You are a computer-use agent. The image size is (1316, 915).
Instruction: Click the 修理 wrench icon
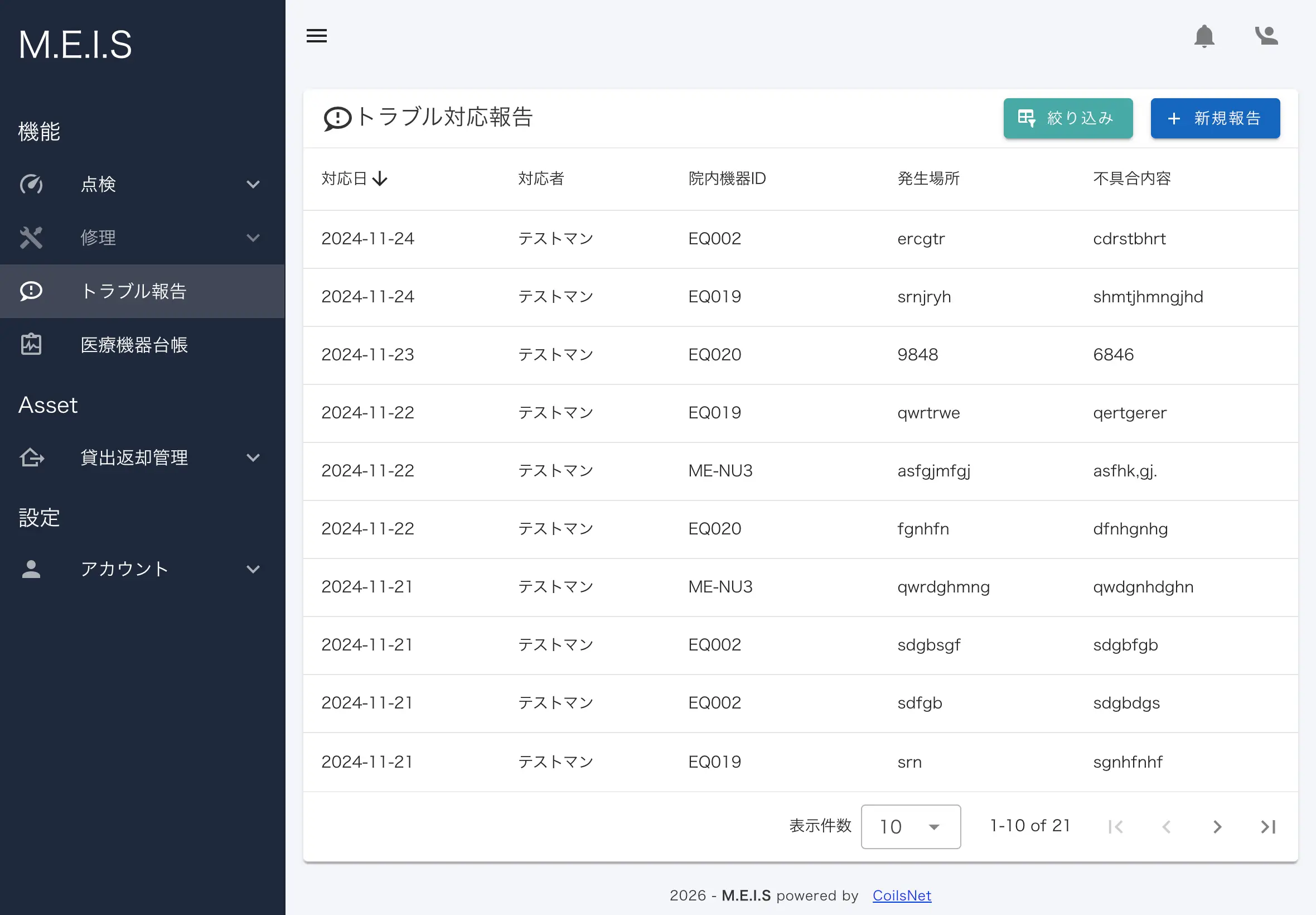coord(31,238)
